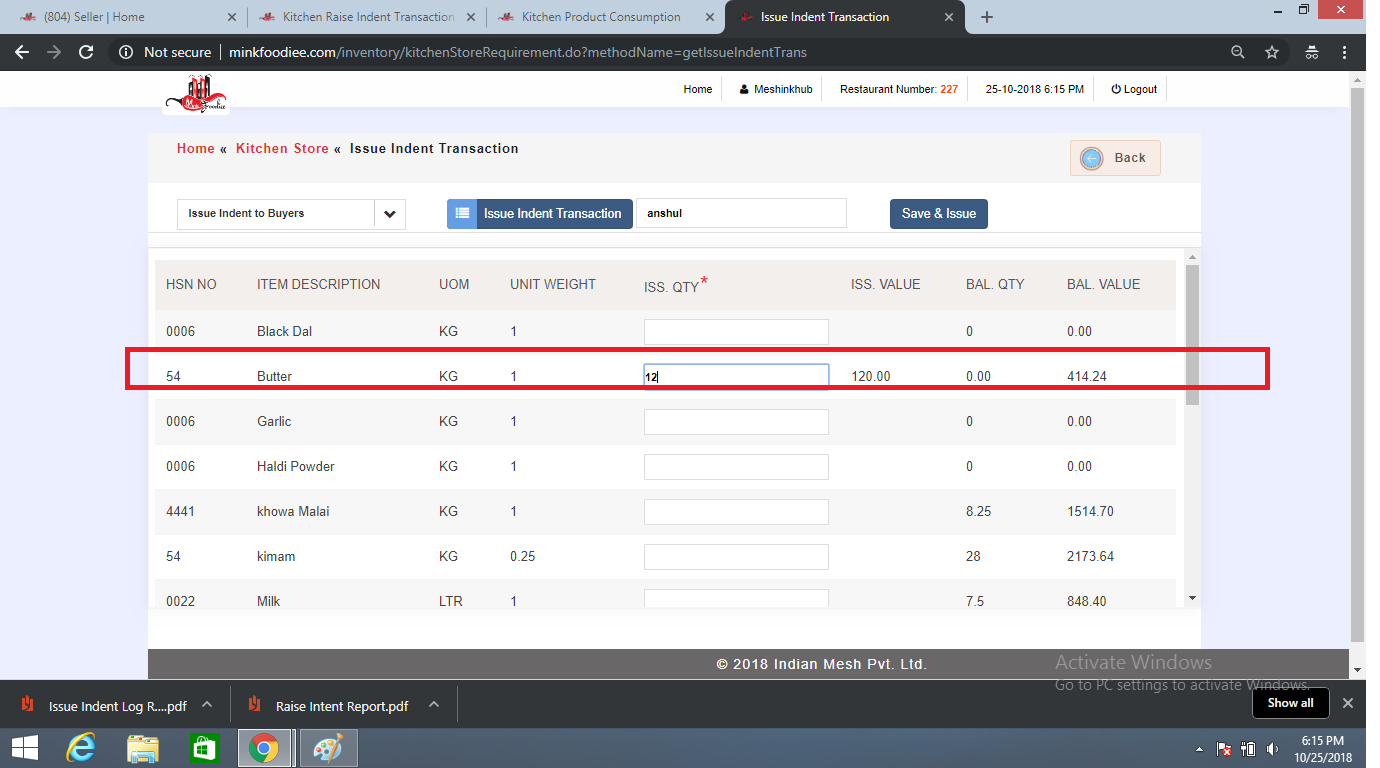Close the downloads bar

(1348, 703)
